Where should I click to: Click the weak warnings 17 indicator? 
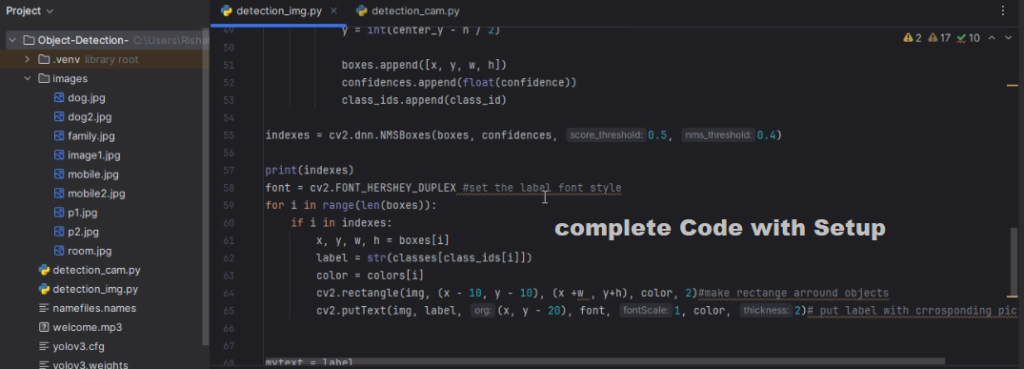939,38
